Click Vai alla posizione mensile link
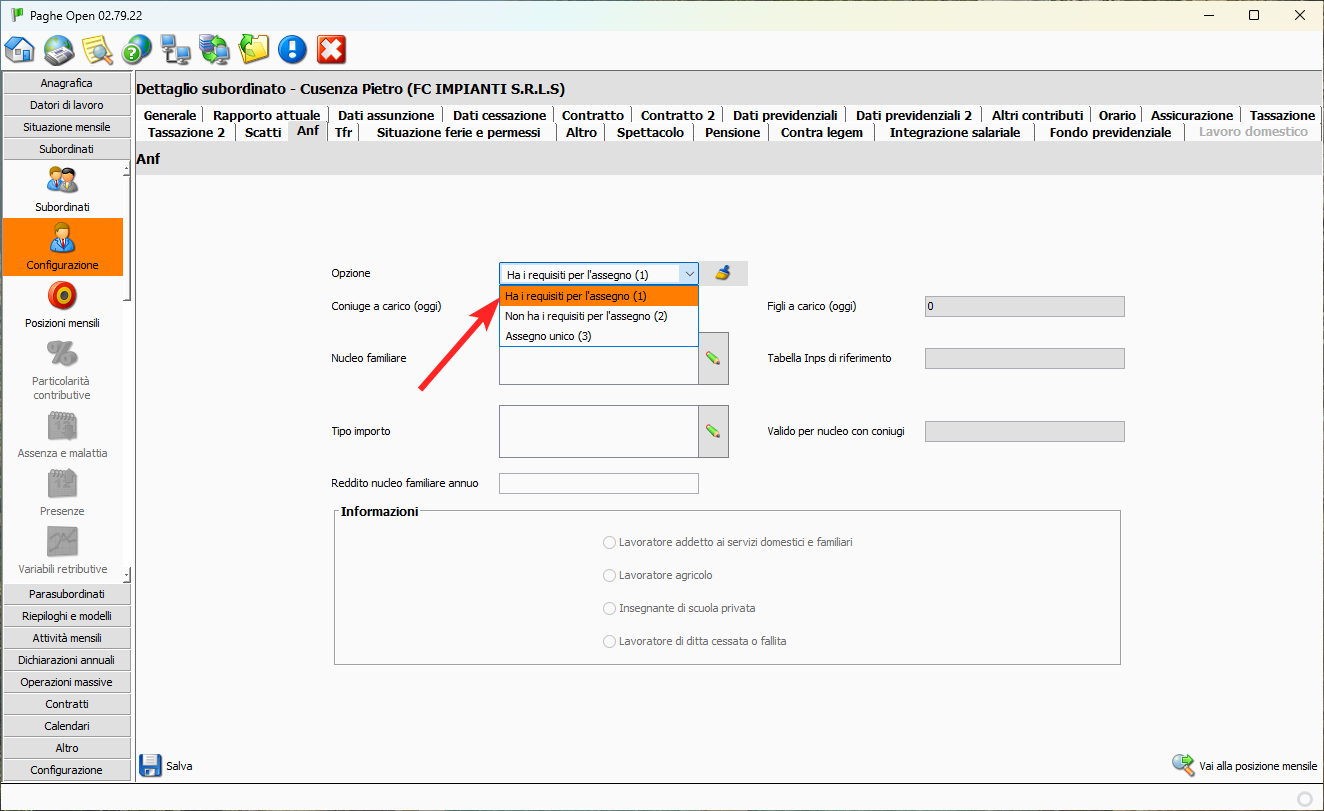The height and width of the screenshot is (811, 1324). coord(1245,766)
